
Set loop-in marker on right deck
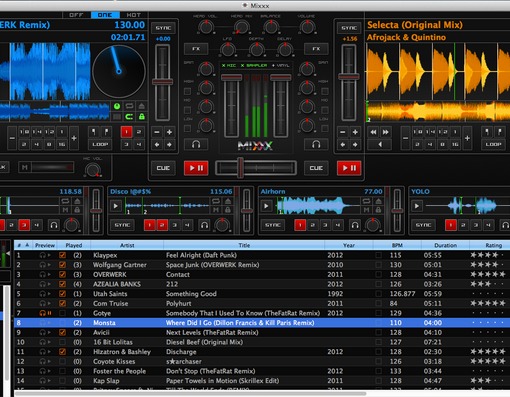click(x=487, y=132)
